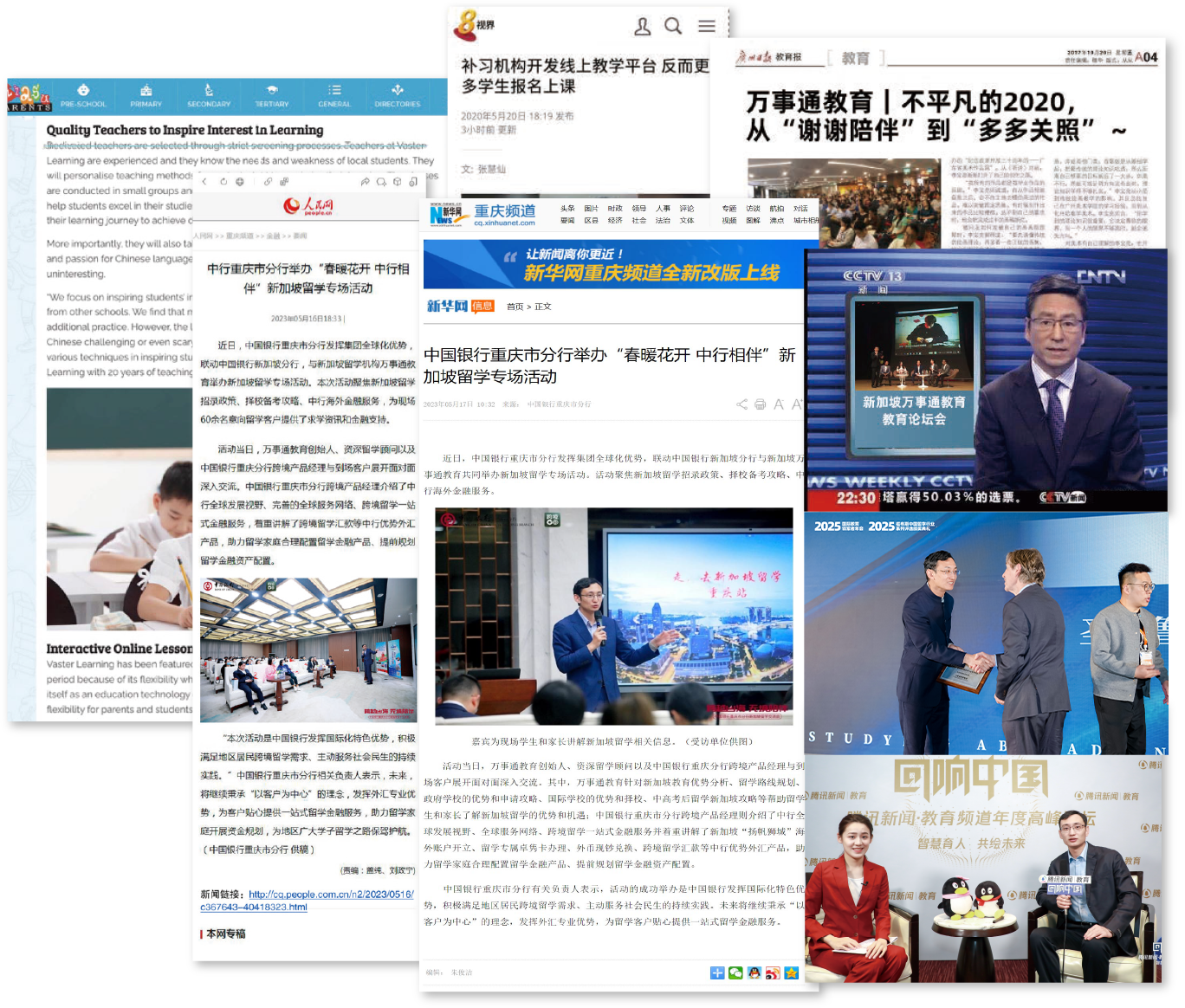This screenshot has height=1008, width=1185.
Task: Click the 法治 nav link on Xinhua
Action: point(663,221)
